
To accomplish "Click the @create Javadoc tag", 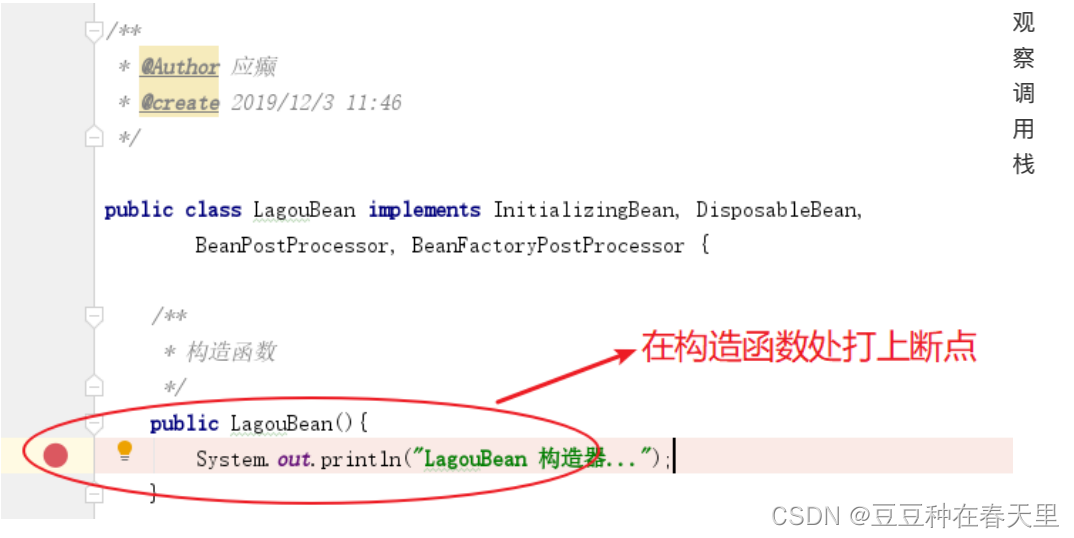I will [179, 103].
